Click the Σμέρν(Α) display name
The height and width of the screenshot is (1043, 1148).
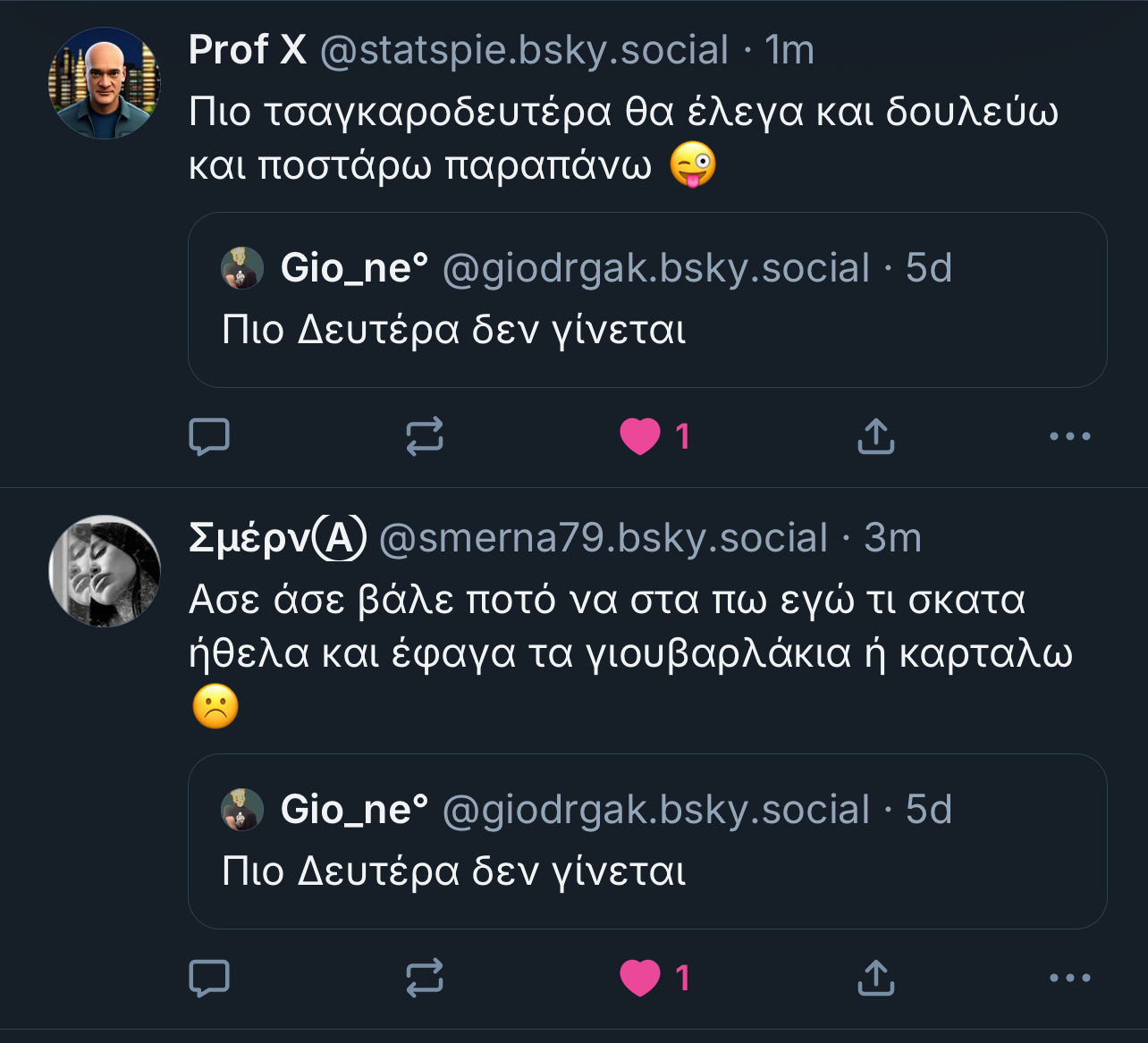[x=277, y=538]
